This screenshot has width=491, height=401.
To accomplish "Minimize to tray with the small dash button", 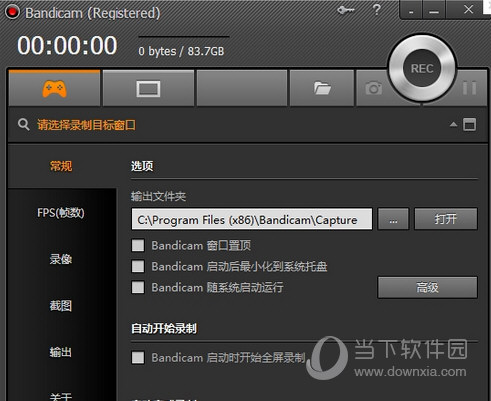I will click(411, 10).
